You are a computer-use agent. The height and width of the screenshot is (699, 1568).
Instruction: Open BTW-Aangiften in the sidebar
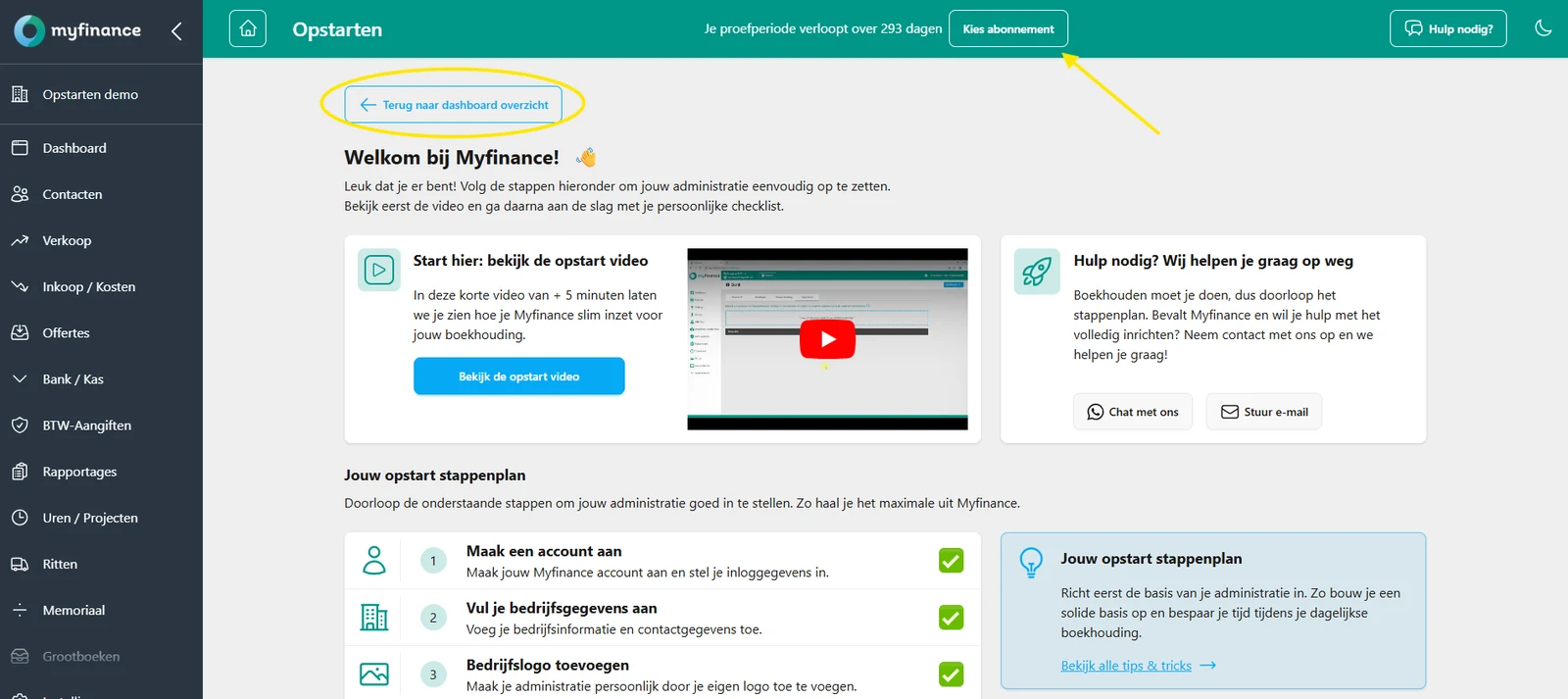[102, 424]
